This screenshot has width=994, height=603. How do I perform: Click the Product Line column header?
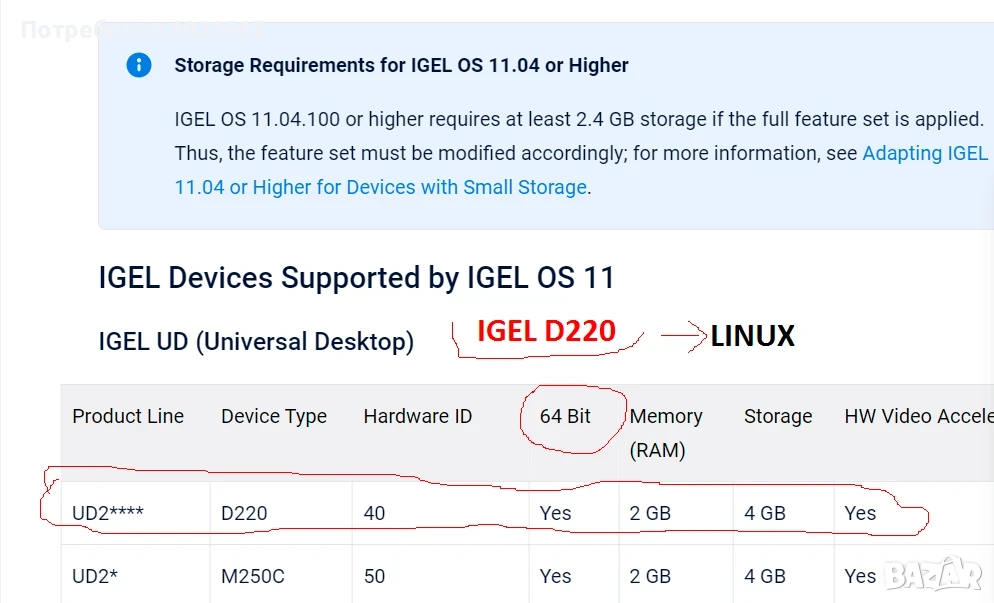point(128,416)
